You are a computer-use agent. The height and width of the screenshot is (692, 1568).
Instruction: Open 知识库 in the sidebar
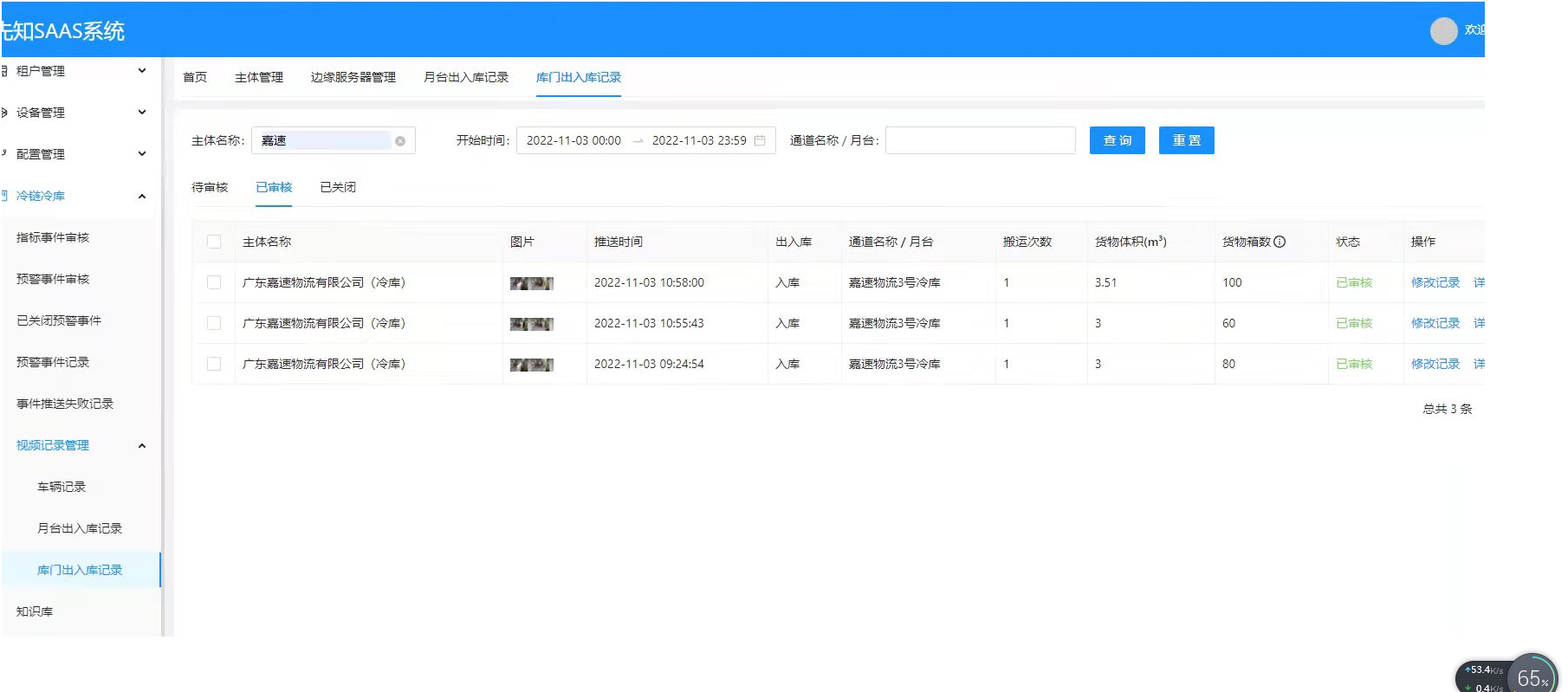point(35,611)
